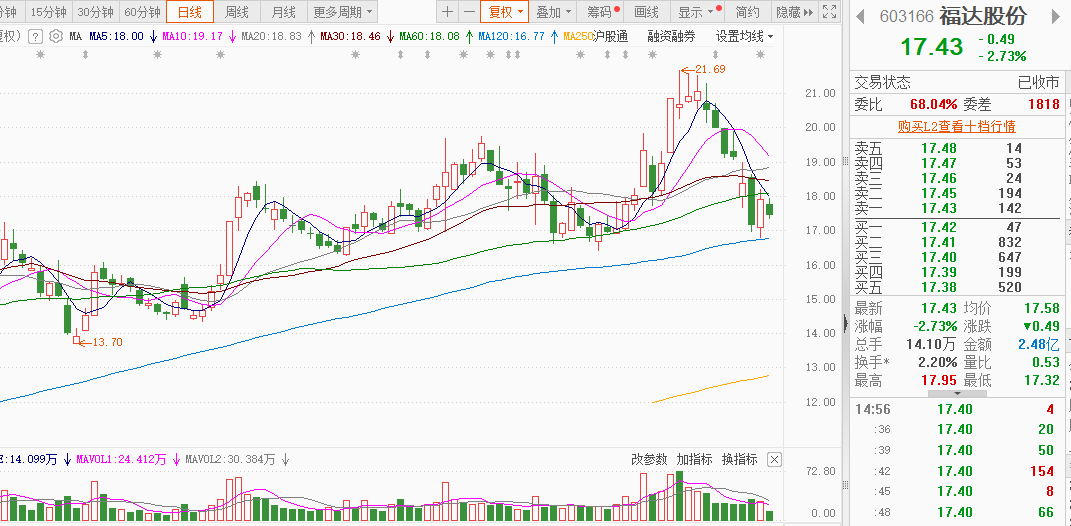The image size is (1071, 526).
Task: Click the 已收市 trading status text
Action: [1038, 83]
